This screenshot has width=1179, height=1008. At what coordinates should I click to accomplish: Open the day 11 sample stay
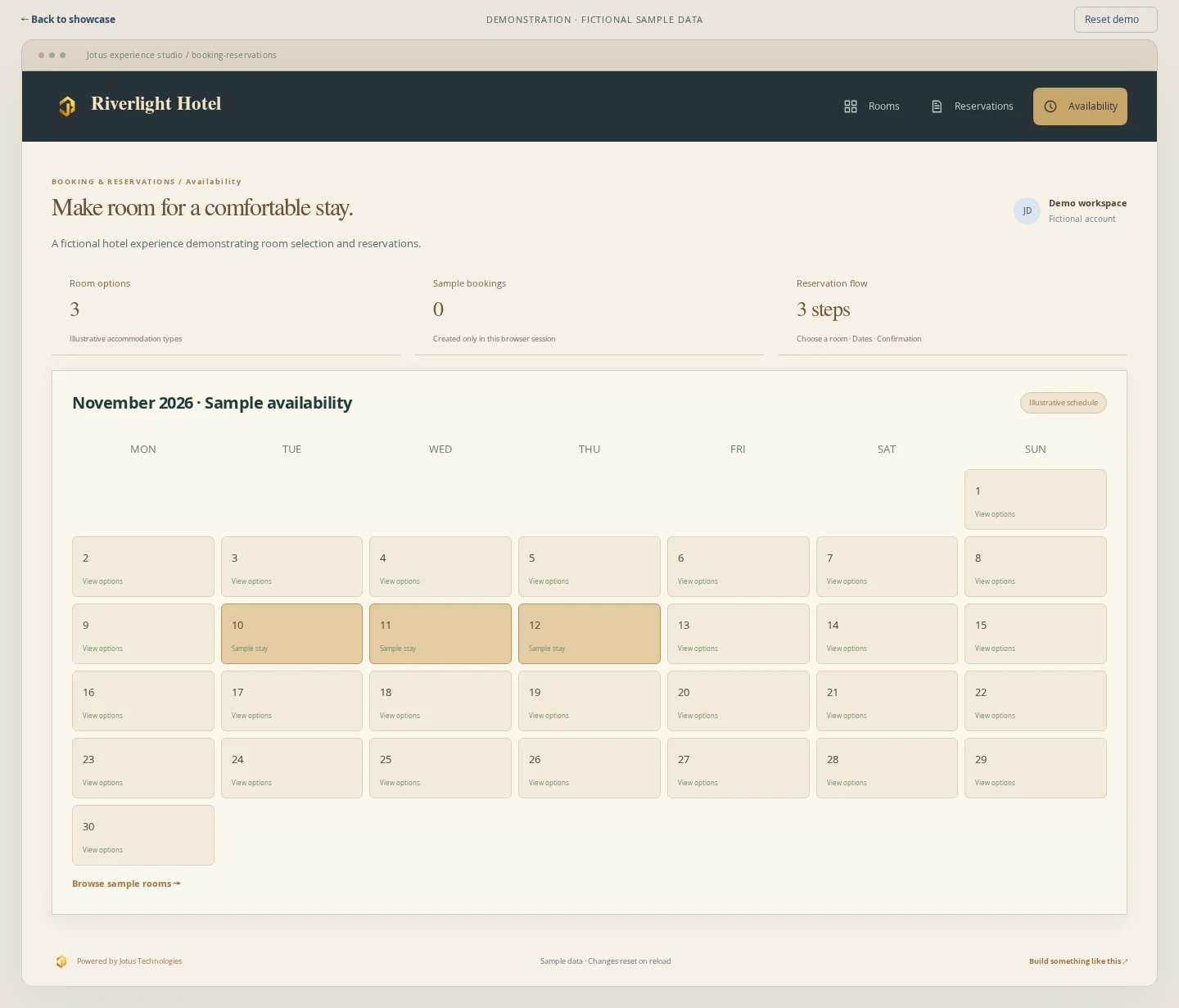tap(440, 634)
